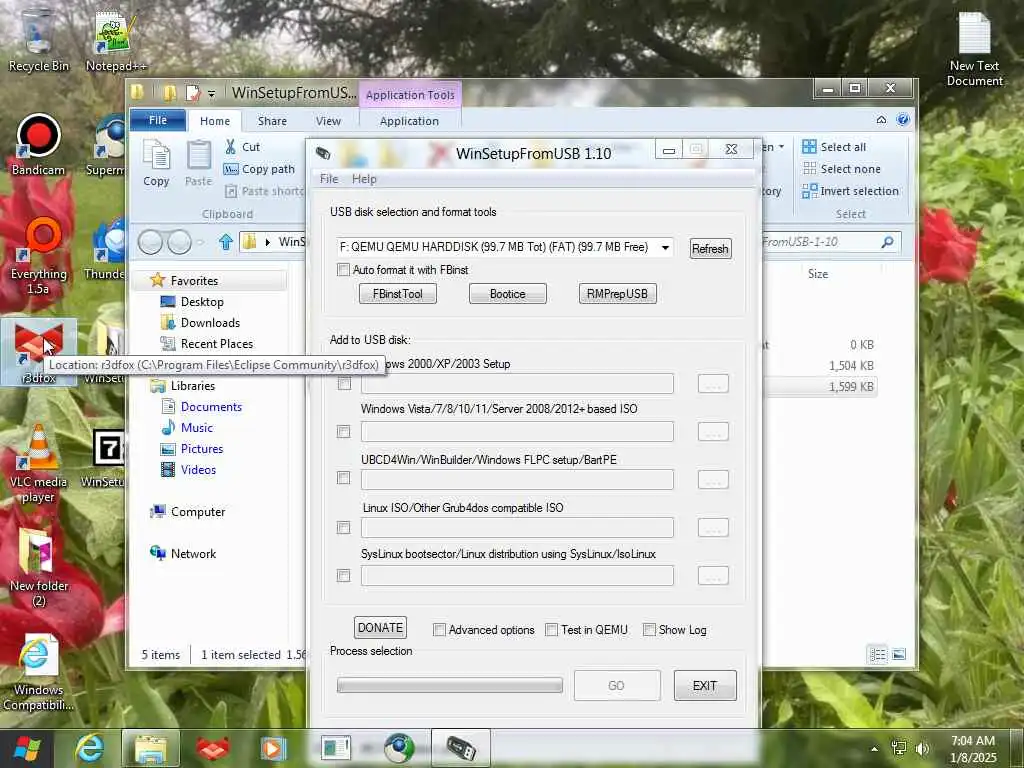
Task: Launch Bandicam desktop shortcut
Action: click(38, 145)
